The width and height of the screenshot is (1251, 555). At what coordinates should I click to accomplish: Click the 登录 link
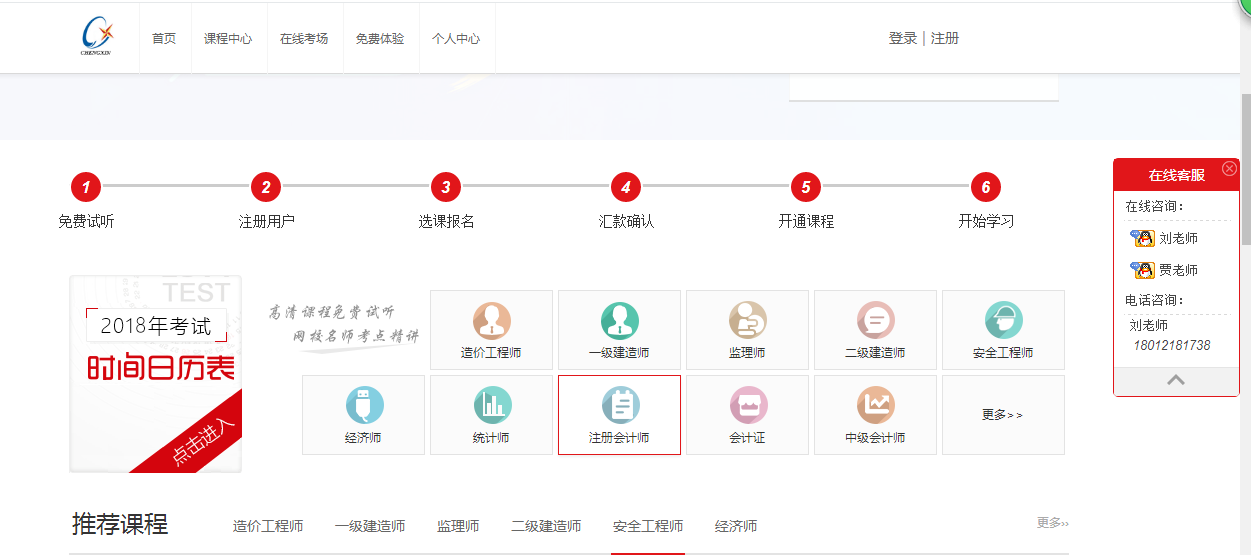(903, 38)
